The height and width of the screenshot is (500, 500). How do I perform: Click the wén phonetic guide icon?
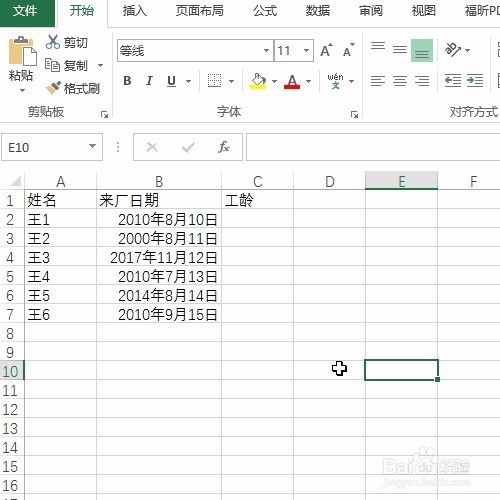click(335, 81)
